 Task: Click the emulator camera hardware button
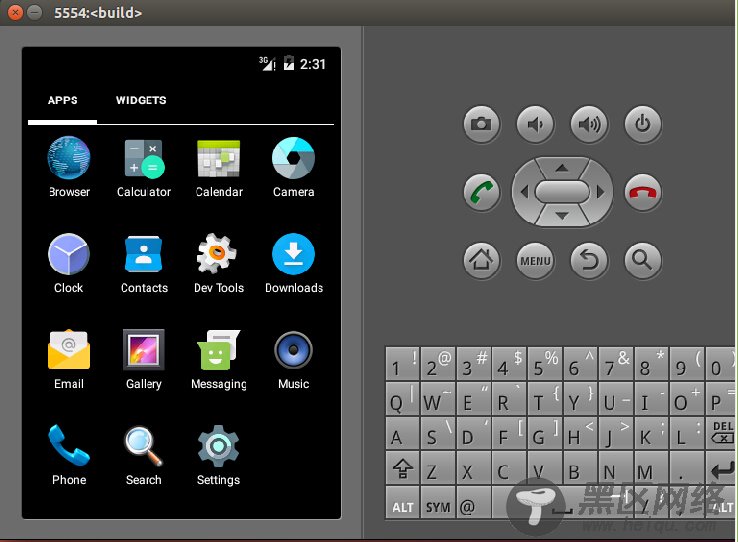click(x=481, y=124)
